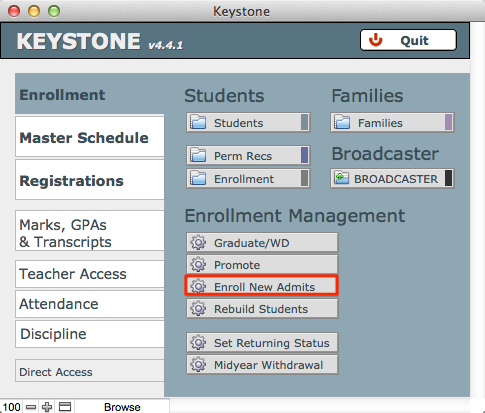Open the Perm Recs button
The width and height of the screenshot is (485, 413).
[x=248, y=155]
